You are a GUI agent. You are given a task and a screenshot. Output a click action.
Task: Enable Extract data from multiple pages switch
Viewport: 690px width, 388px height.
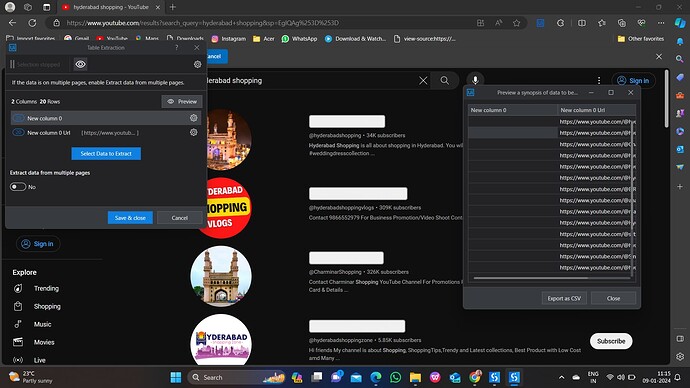(x=18, y=187)
